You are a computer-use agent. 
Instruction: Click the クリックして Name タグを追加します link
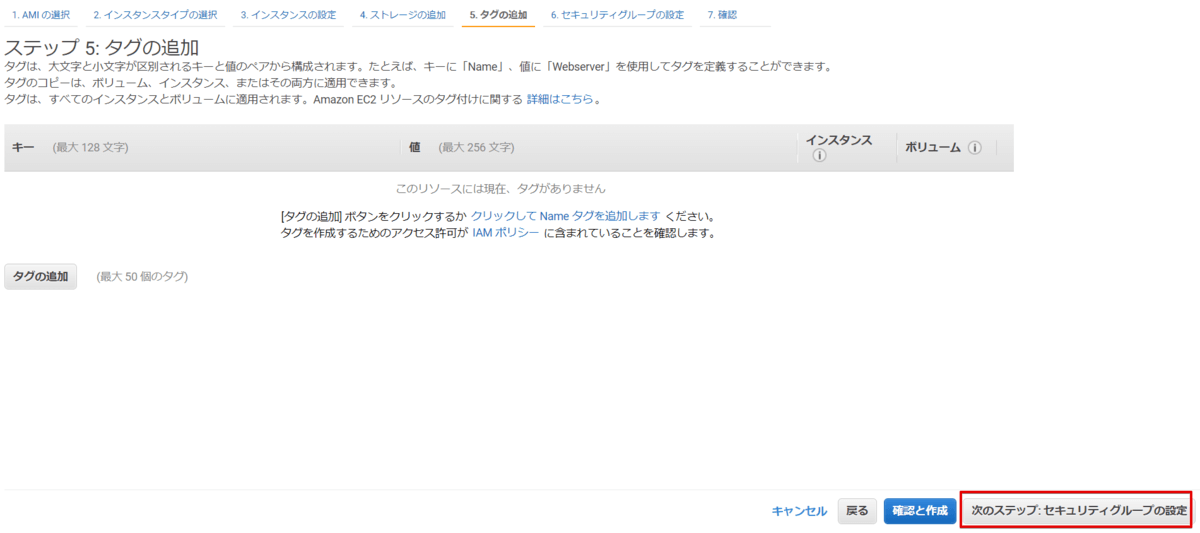coord(566,216)
